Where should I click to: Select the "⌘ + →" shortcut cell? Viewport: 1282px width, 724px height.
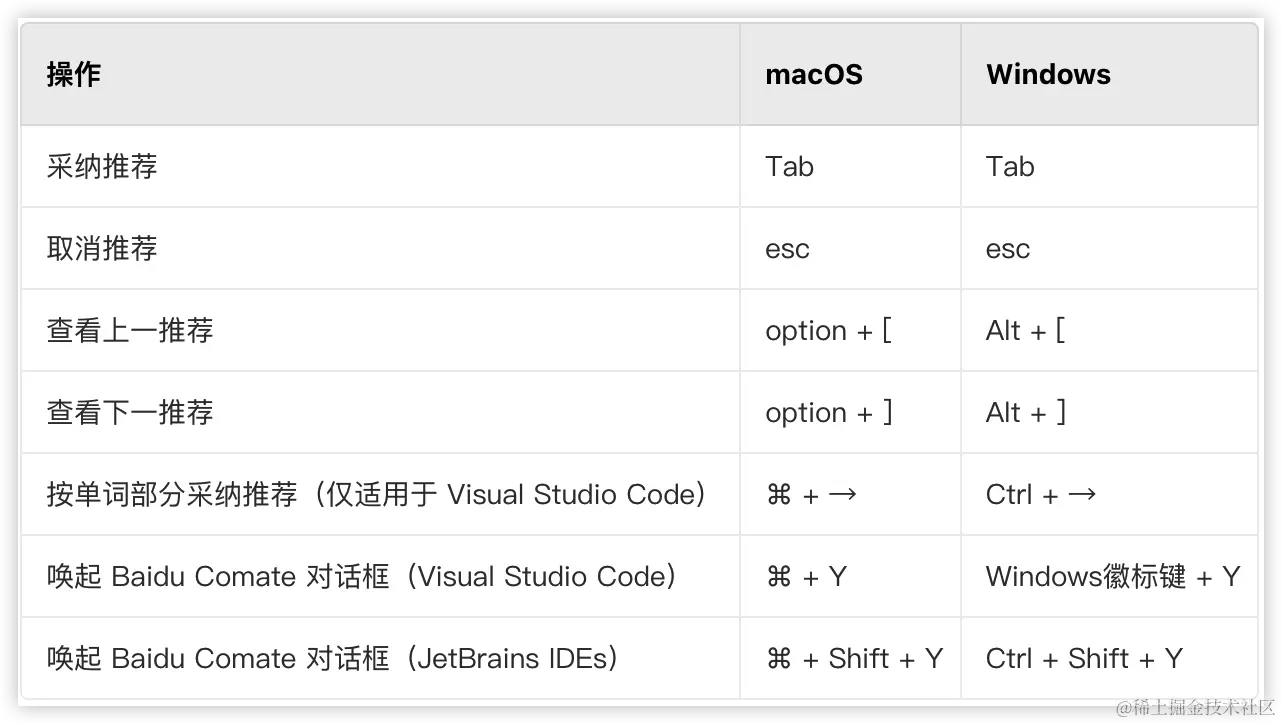(x=811, y=494)
